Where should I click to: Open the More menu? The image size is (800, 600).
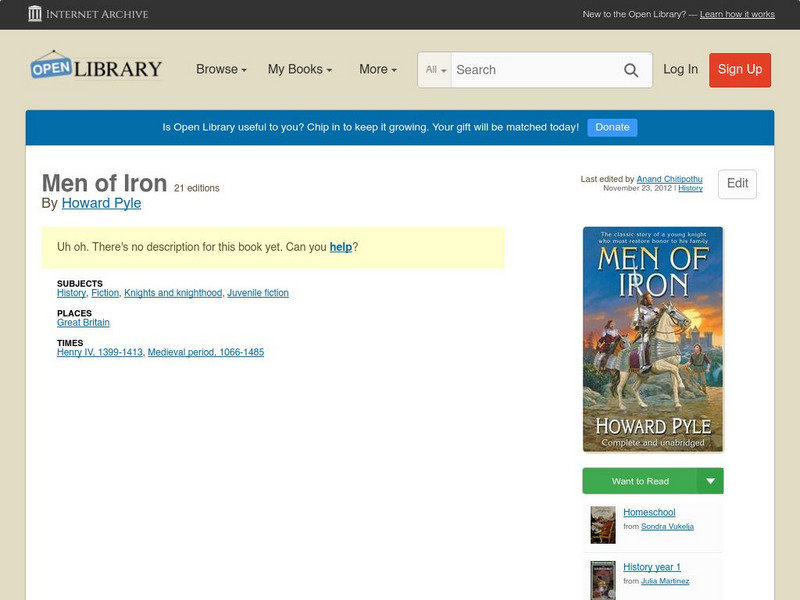tap(377, 69)
